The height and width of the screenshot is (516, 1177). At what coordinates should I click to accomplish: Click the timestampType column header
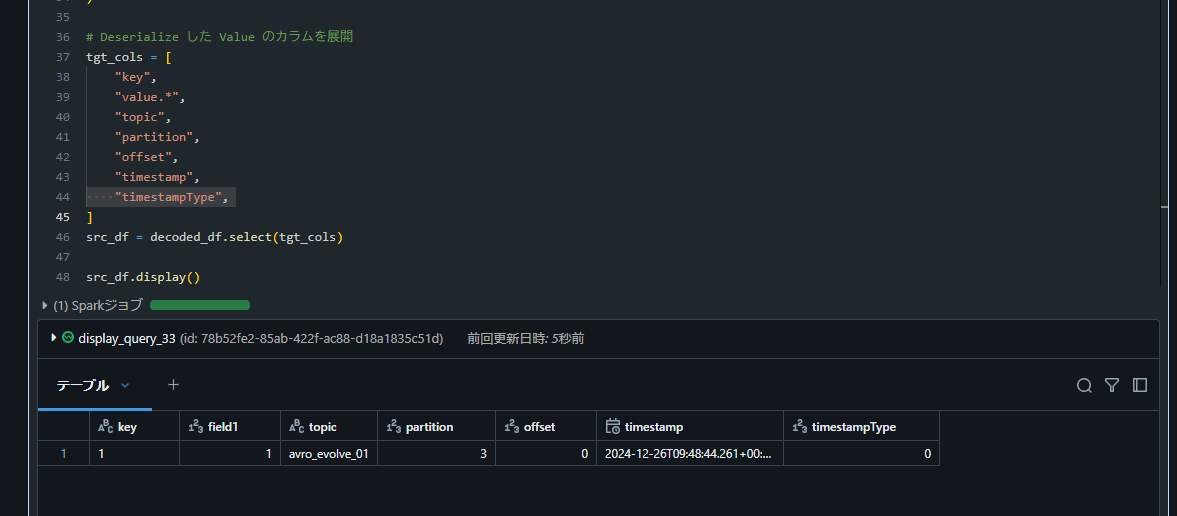[861, 427]
